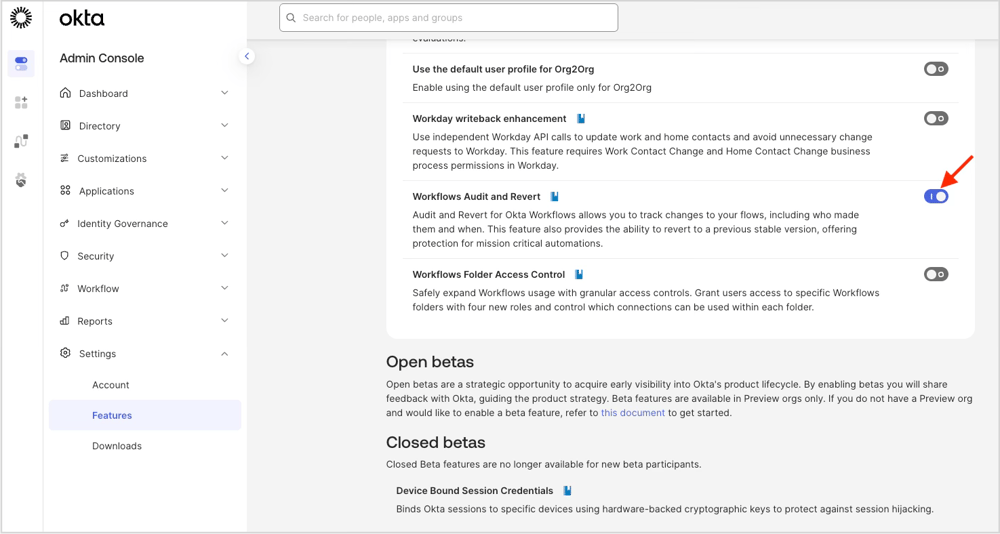Click the okta wordmark
The height and width of the screenshot is (534, 1000).
[82, 19]
